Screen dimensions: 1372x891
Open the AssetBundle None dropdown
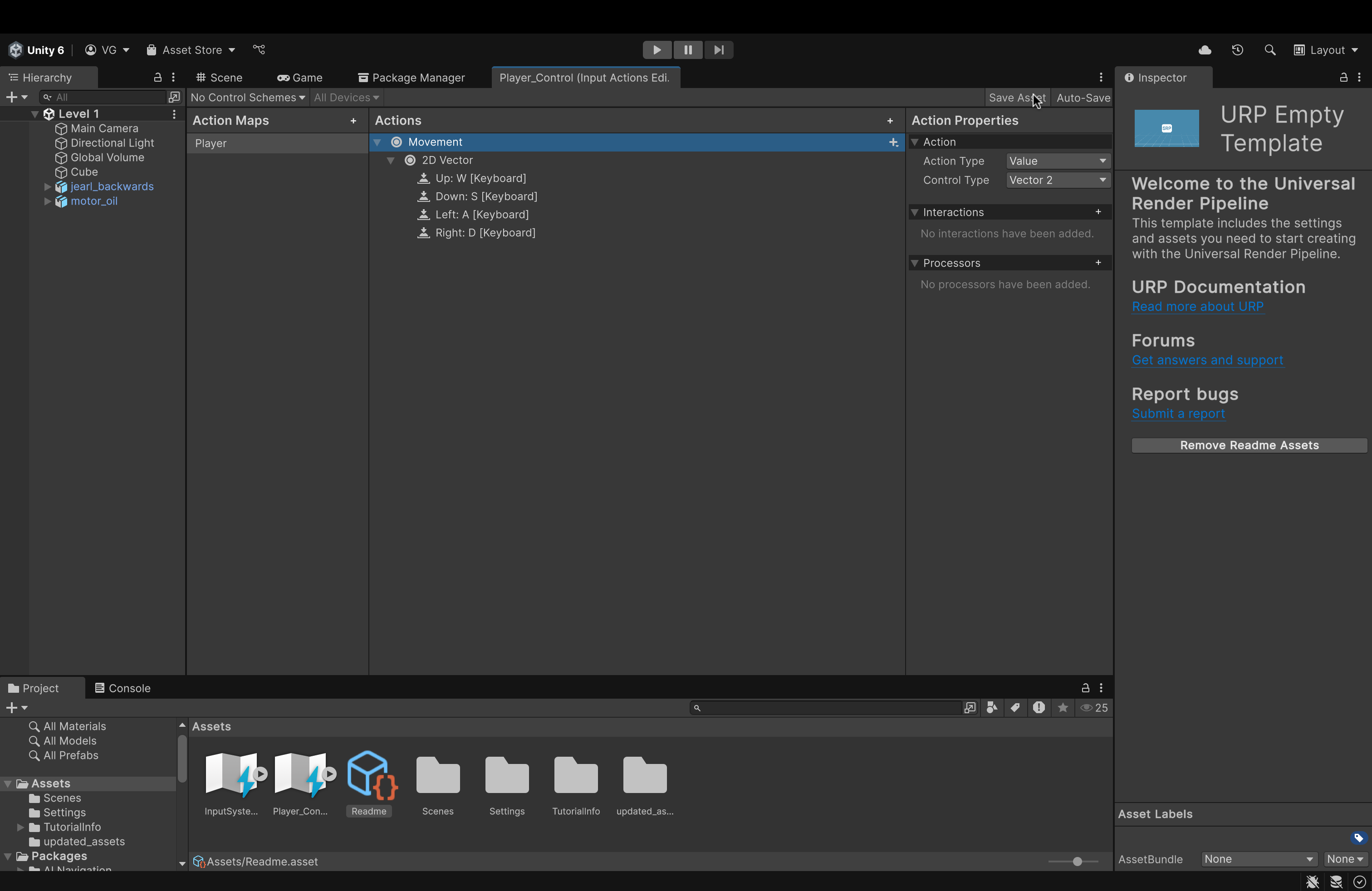pyautogui.click(x=1259, y=859)
